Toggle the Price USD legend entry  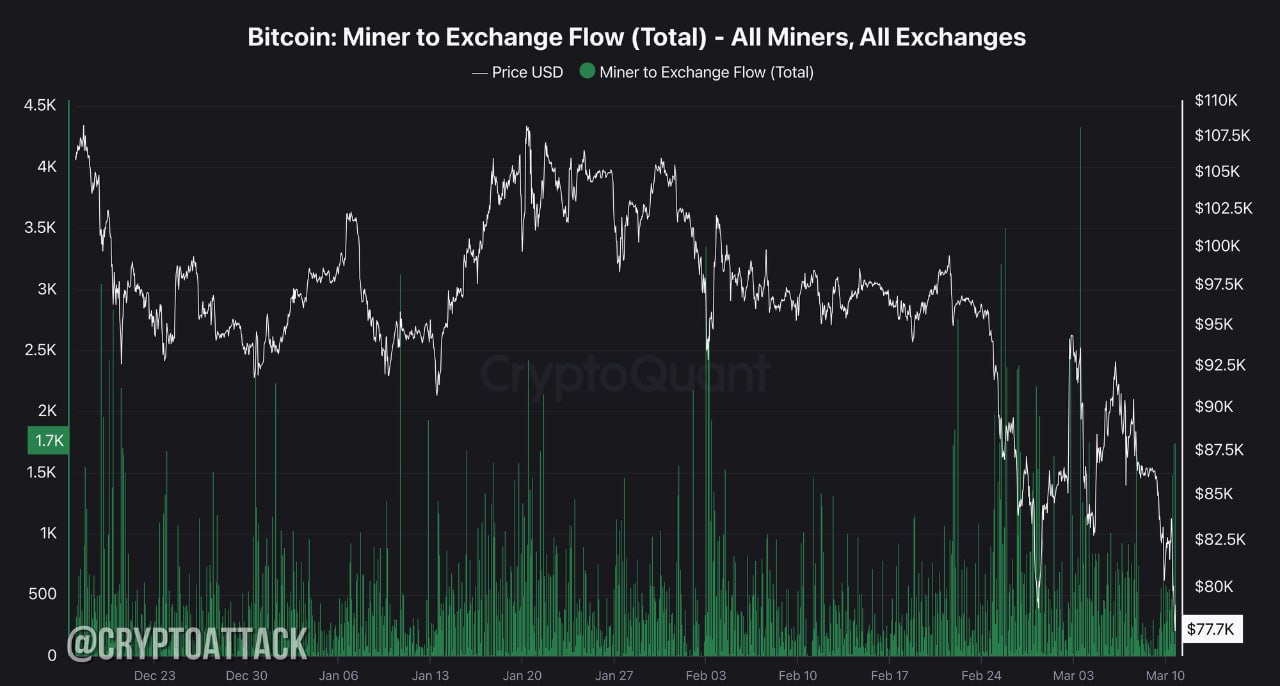[x=517, y=72]
